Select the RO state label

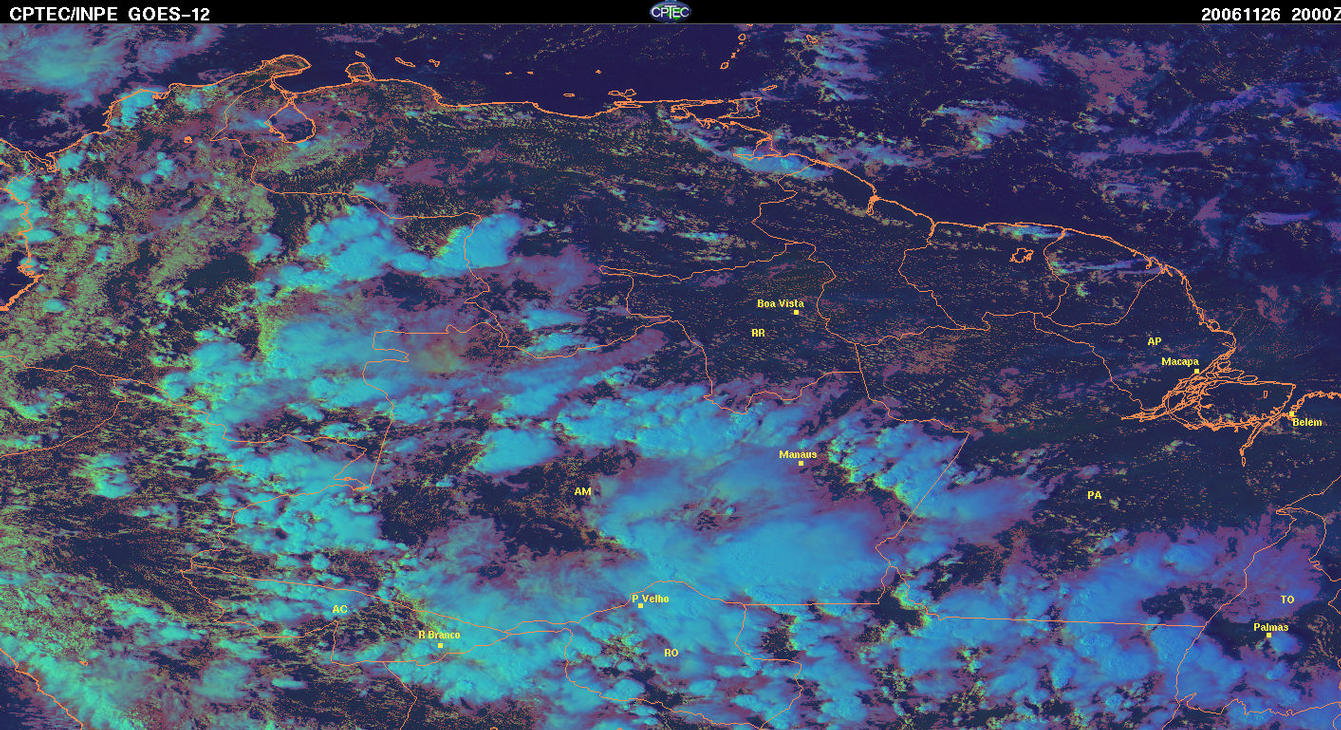[671, 652]
